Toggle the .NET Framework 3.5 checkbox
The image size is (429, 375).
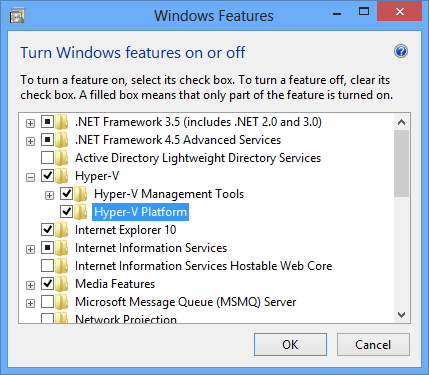point(47,122)
